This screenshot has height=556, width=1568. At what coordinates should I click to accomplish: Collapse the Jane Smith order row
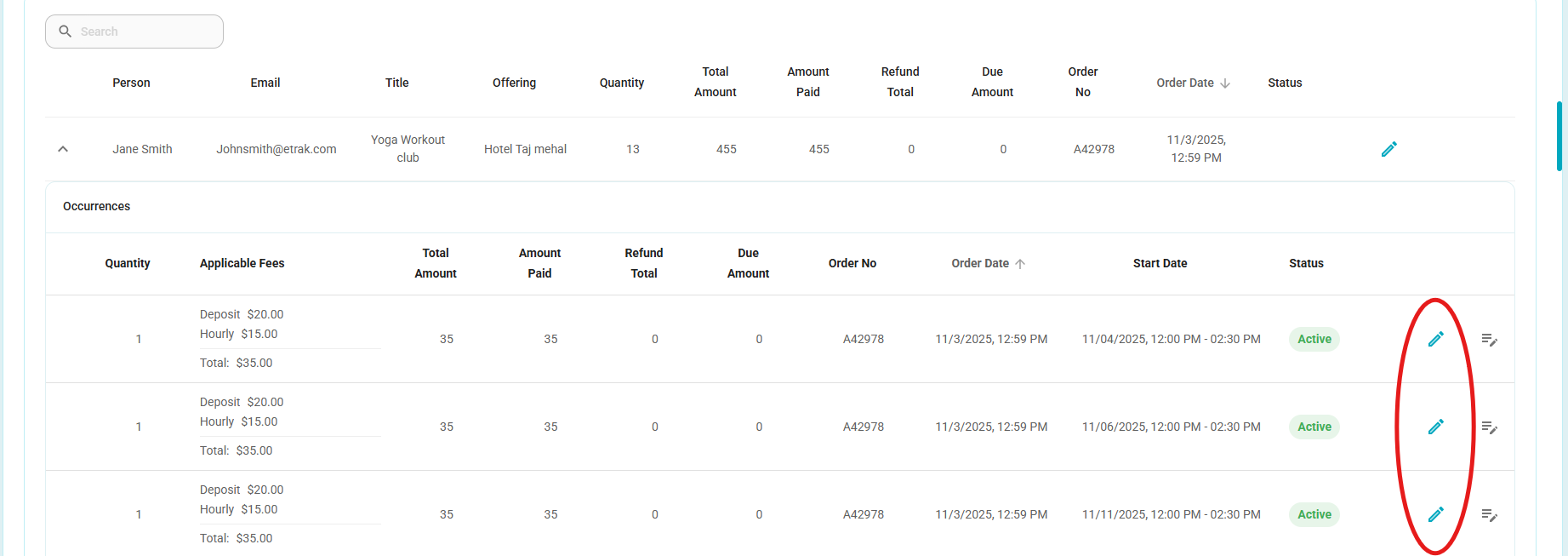click(63, 149)
